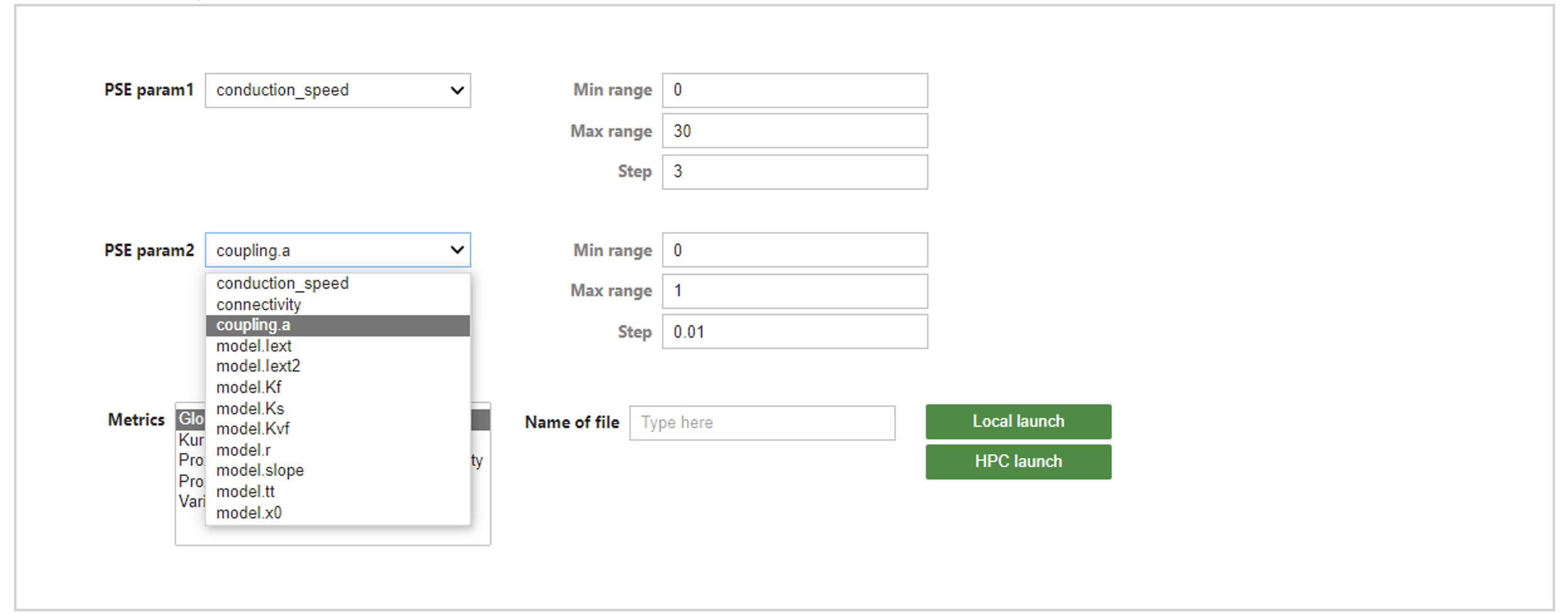Image resolution: width=1568 pixels, height=614 pixels.
Task: Click the Name of file text box
Action: (x=762, y=423)
